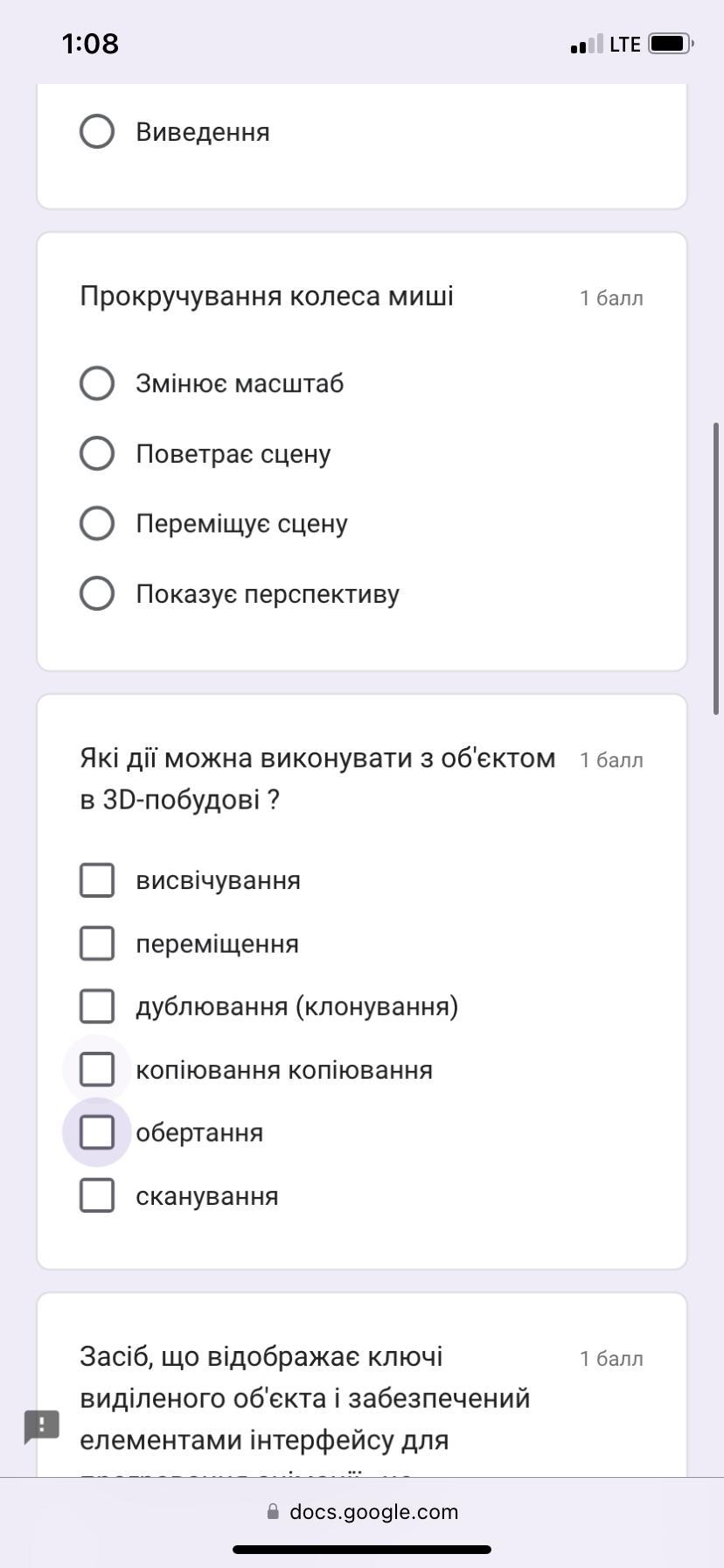Image resolution: width=724 pixels, height=1568 pixels.
Task: Tap the lock icon beside docs.google.com
Action: pyautogui.click(x=273, y=1511)
